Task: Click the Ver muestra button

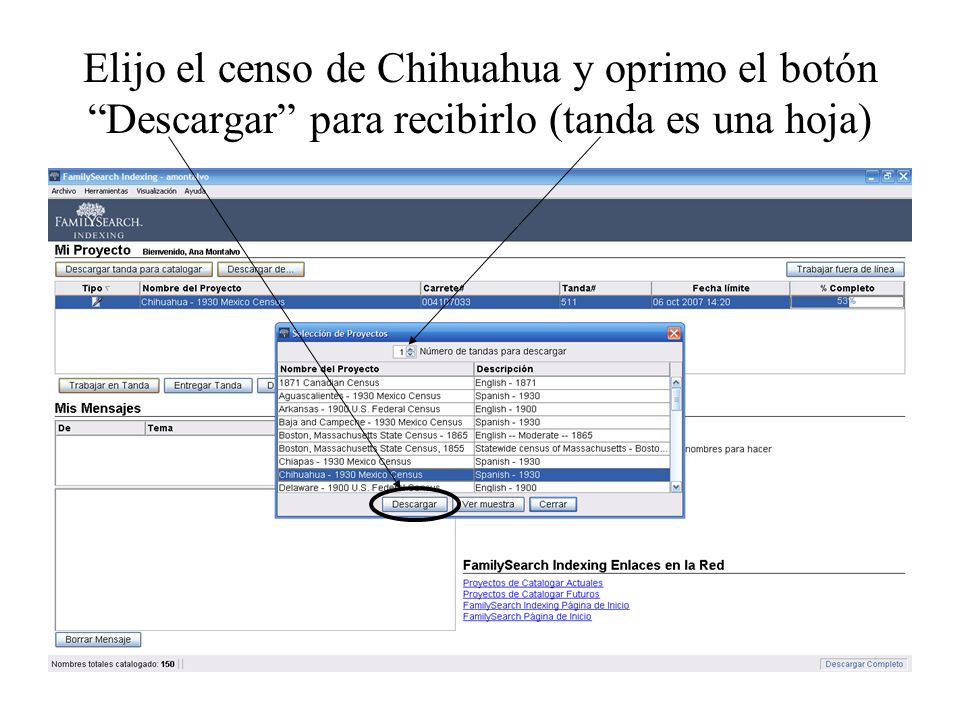Action: click(x=488, y=504)
